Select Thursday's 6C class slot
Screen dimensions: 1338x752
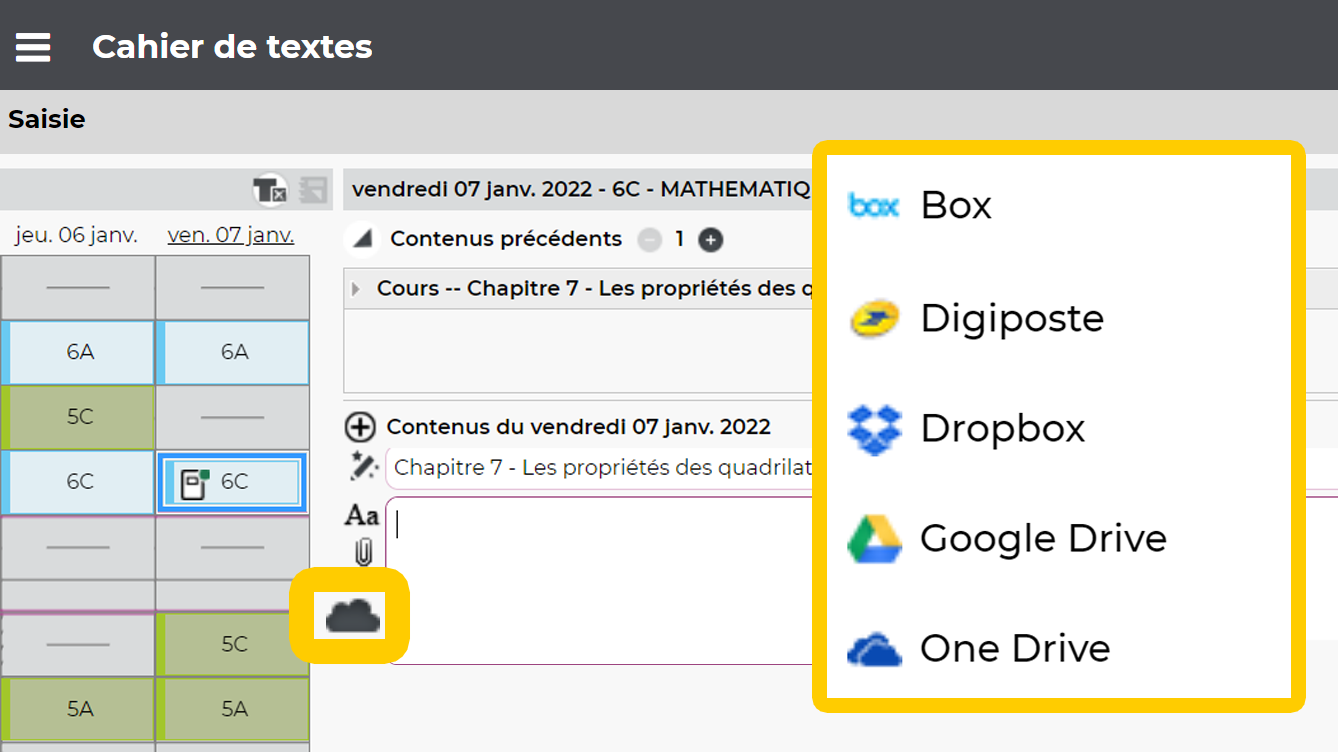tap(78, 482)
